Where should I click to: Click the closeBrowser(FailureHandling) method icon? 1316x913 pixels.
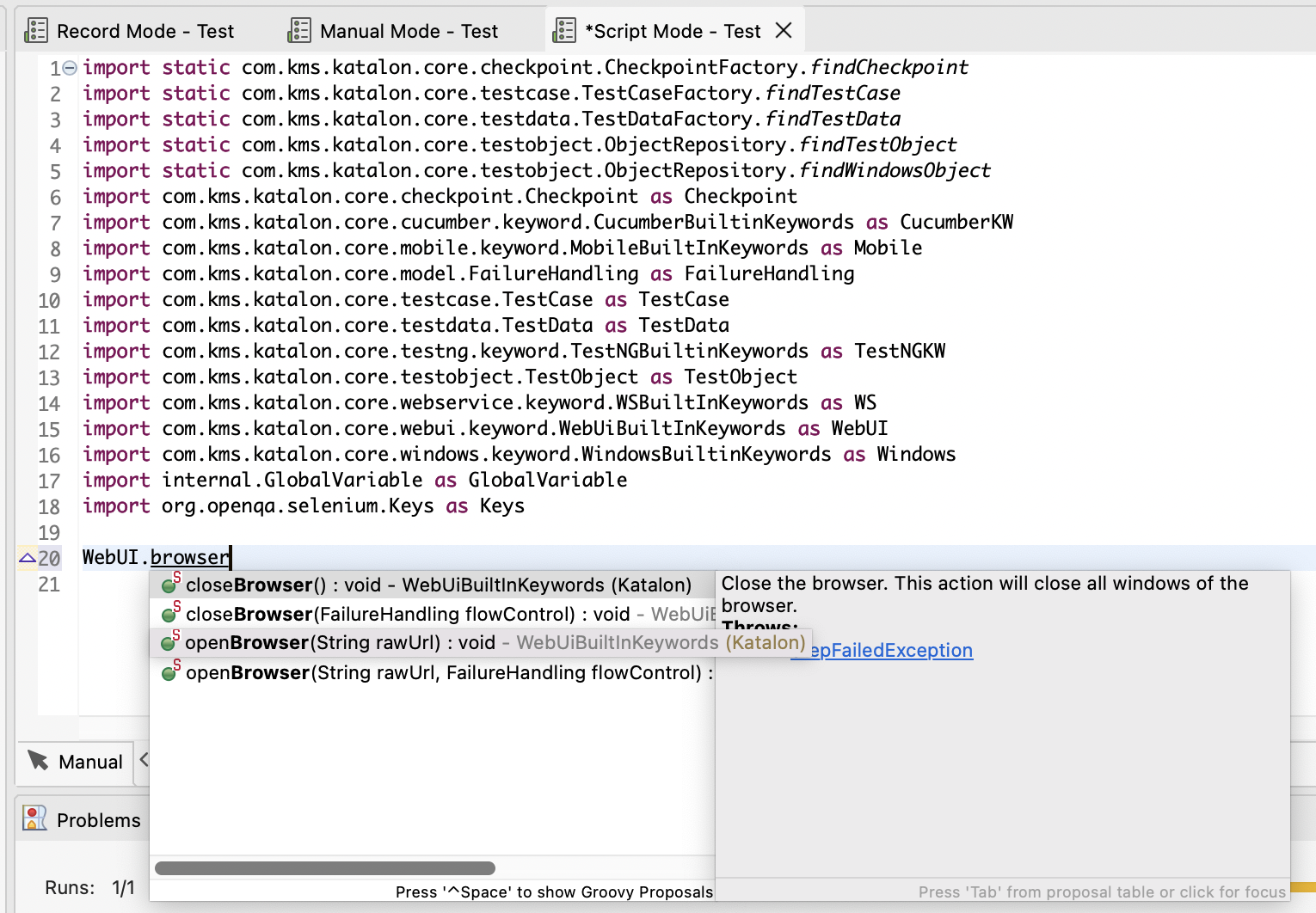click(170, 614)
